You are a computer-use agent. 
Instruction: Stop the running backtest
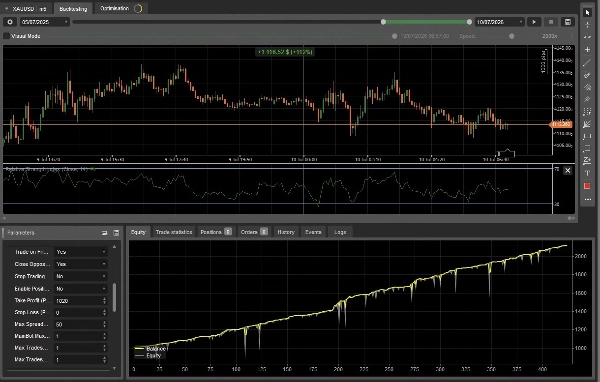pyautogui.click(x=551, y=22)
